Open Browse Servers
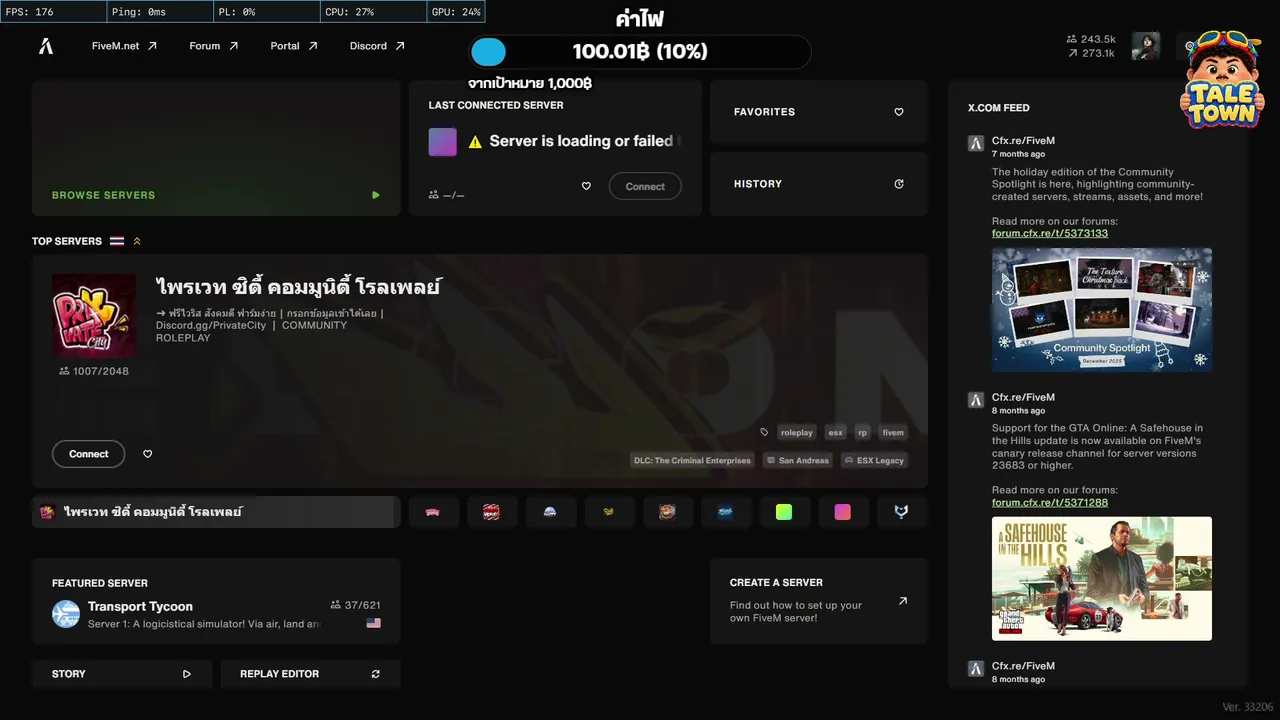 [216, 148]
